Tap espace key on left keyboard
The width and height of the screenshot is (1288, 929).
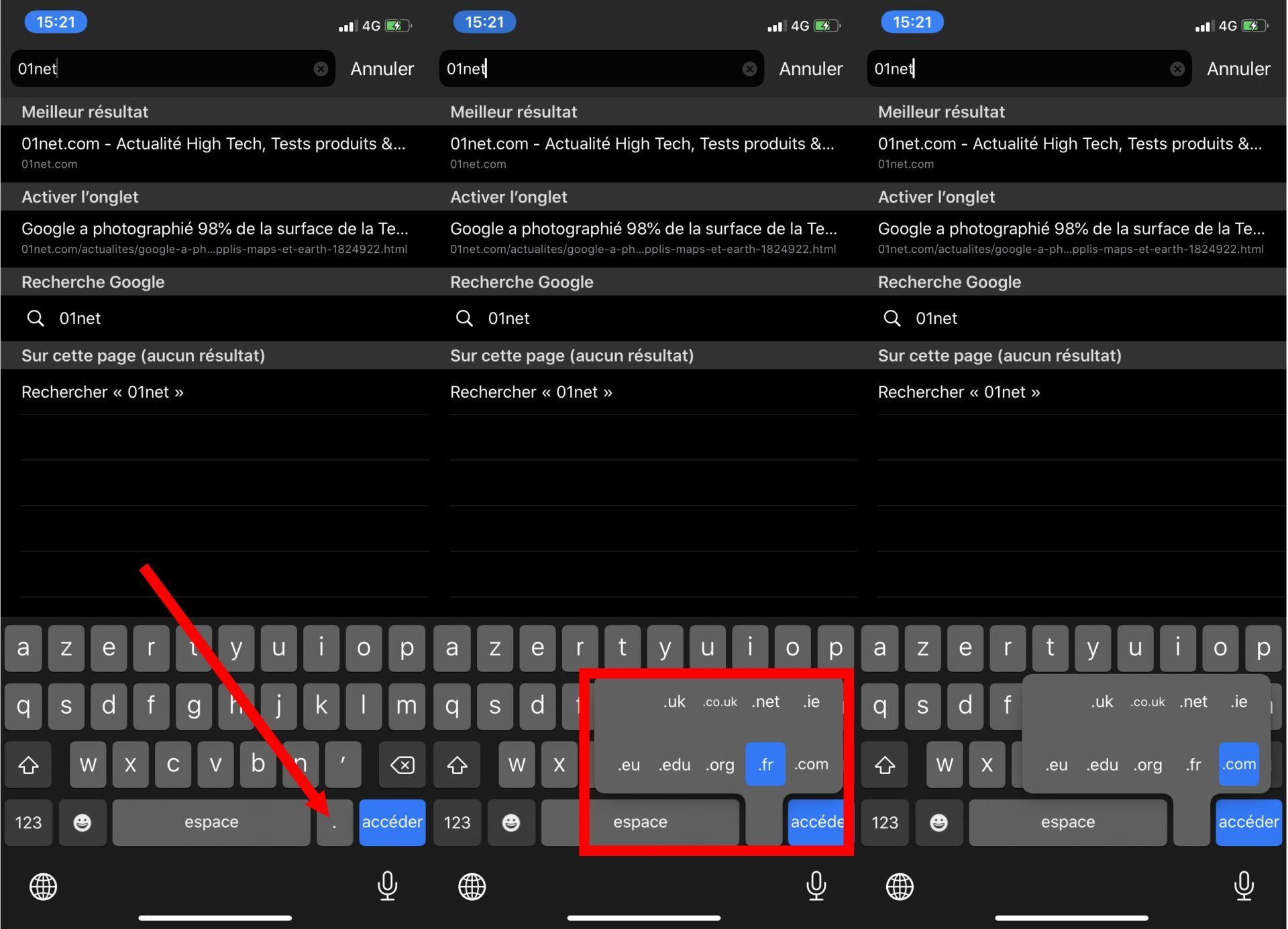click(211, 822)
